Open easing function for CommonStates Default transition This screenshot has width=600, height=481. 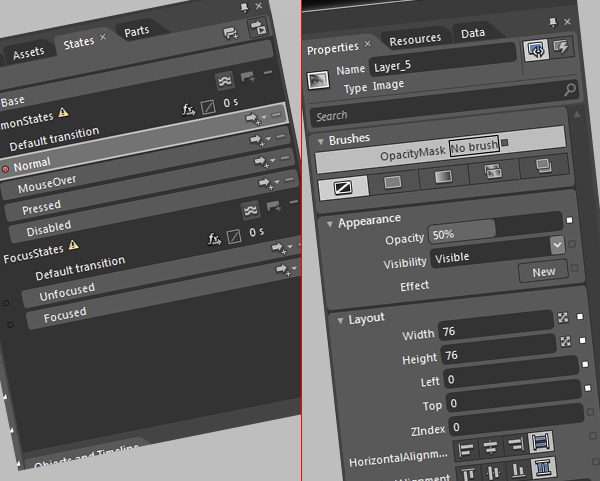coord(208,107)
